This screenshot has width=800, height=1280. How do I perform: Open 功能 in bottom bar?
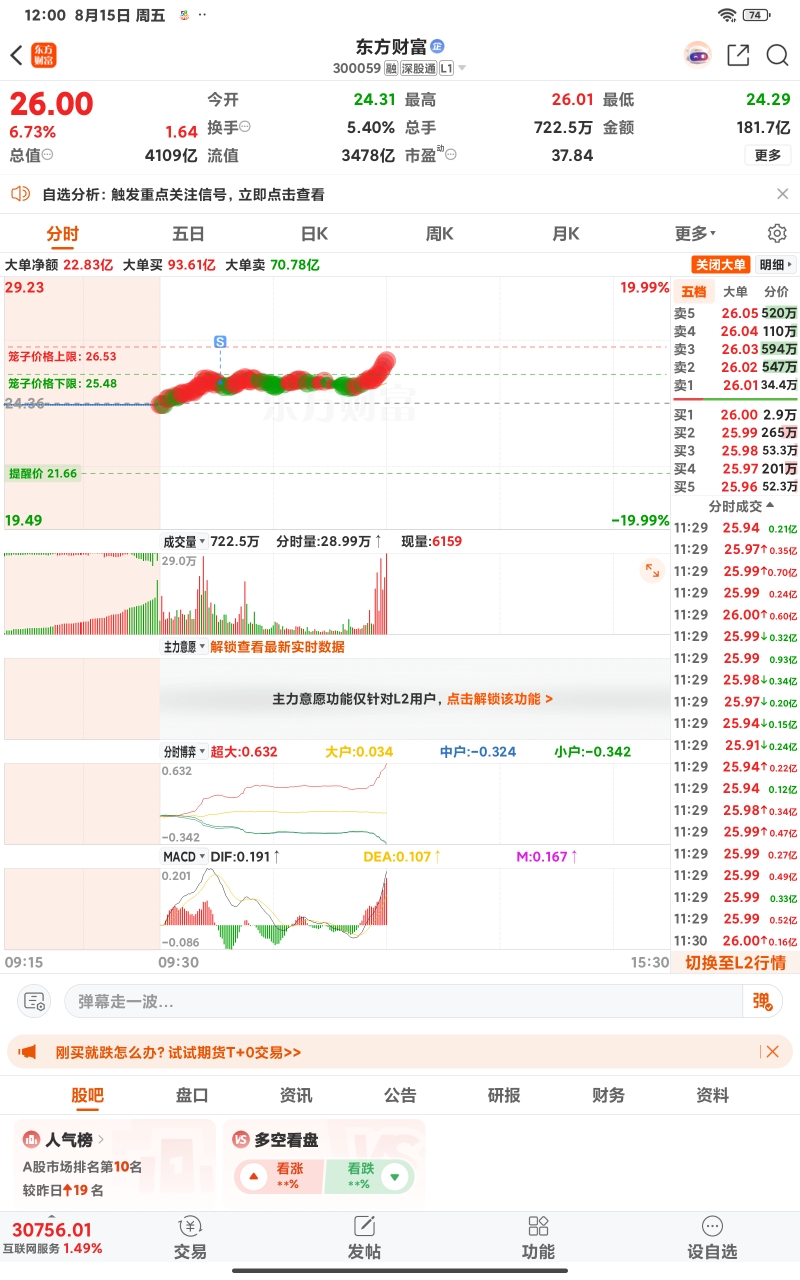coord(538,1238)
